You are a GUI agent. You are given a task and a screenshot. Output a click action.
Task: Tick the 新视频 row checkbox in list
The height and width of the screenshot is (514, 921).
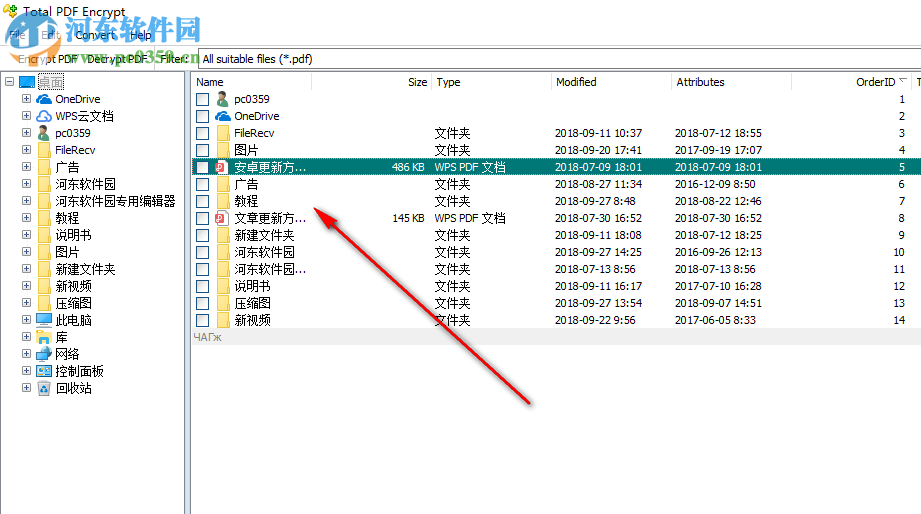click(x=203, y=321)
